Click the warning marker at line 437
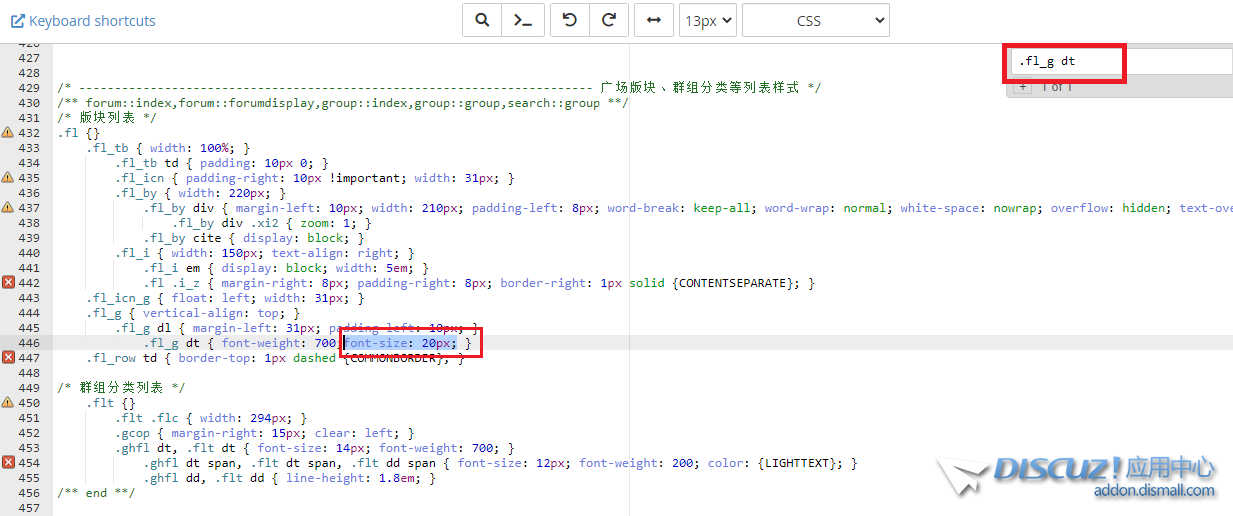 (8, 208)
